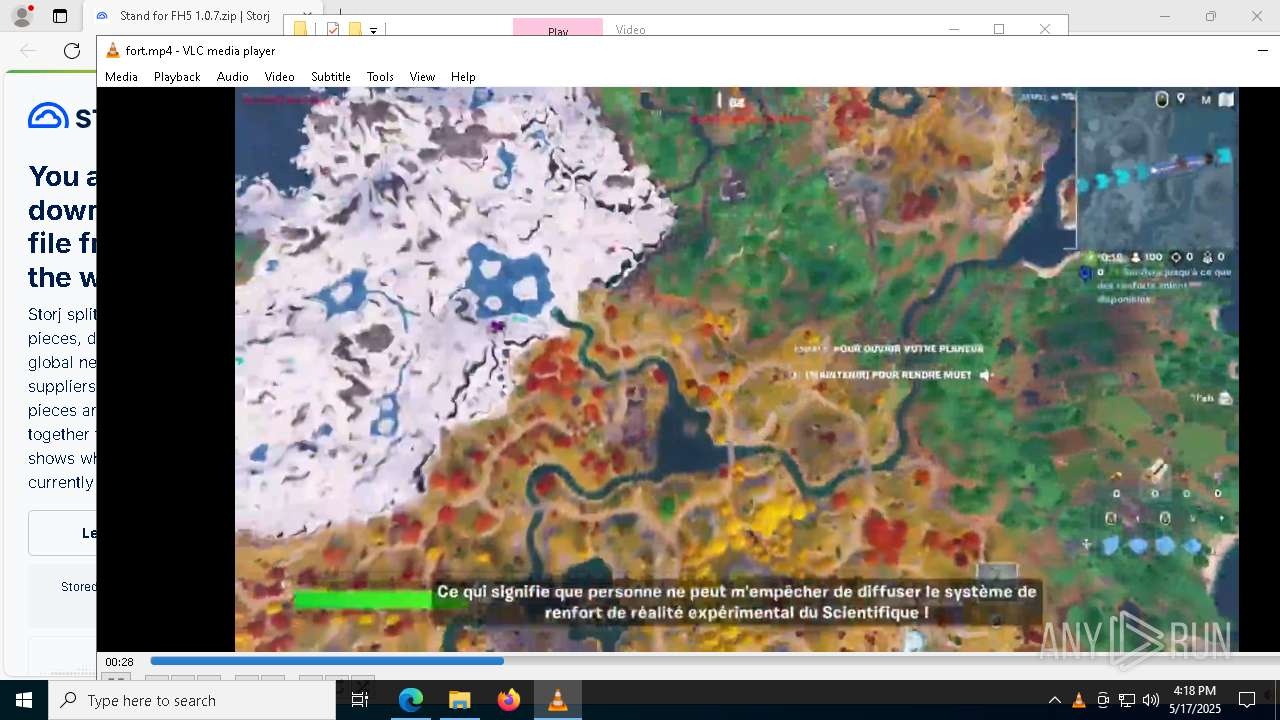Click the VLC cone icon in title bar

[112, 51]
